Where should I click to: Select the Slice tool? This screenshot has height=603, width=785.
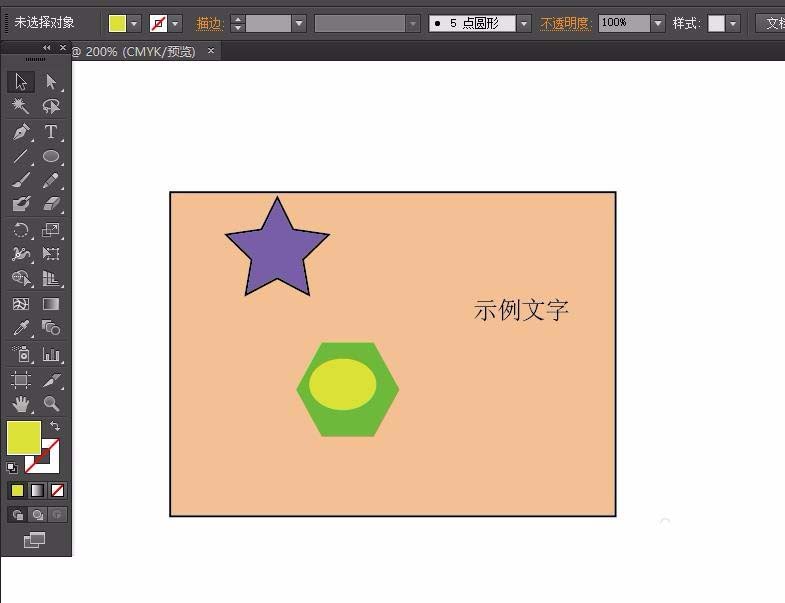point(51,380)
